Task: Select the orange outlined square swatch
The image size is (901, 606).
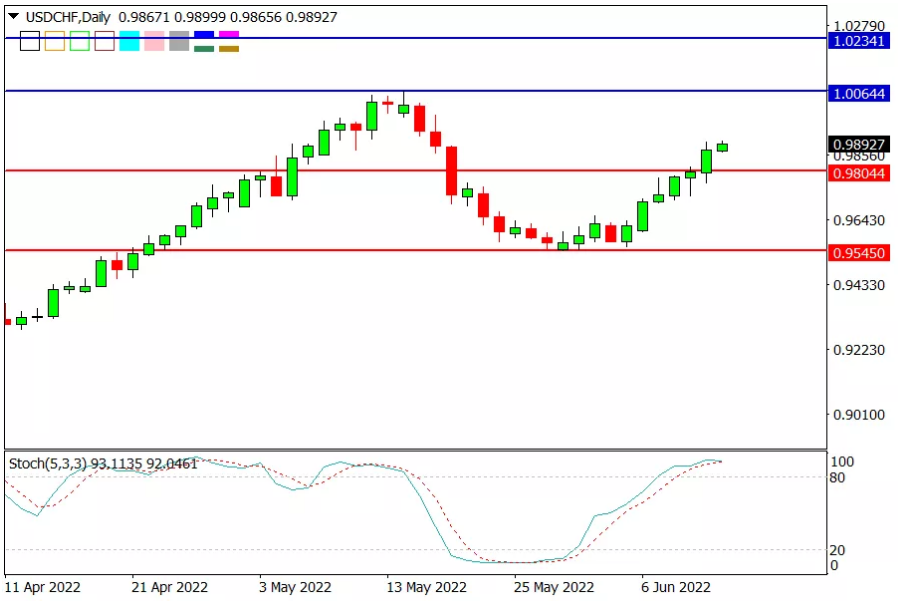Action: tap(55, 41)
